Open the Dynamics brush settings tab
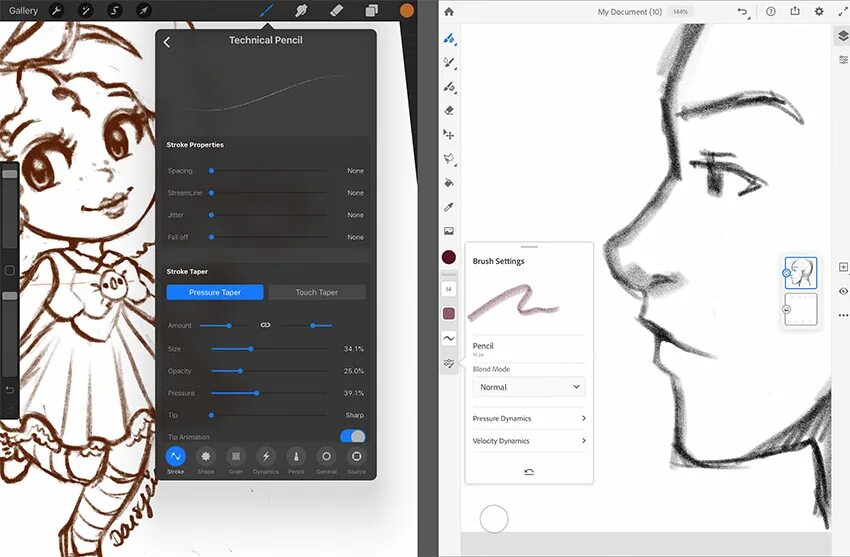Viewport: 850px width, 557px height. (266, 461)
